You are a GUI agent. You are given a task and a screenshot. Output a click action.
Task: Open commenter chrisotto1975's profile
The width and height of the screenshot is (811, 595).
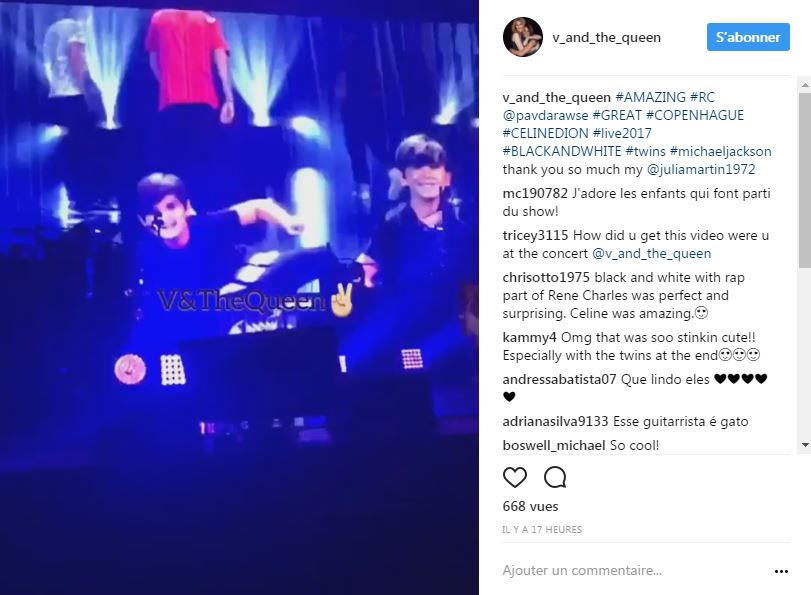[546, 278]
